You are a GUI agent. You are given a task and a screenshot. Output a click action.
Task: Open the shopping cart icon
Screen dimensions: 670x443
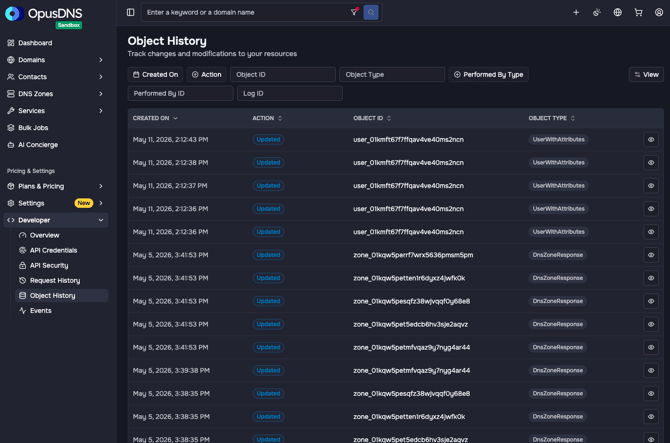pos(638,12)
